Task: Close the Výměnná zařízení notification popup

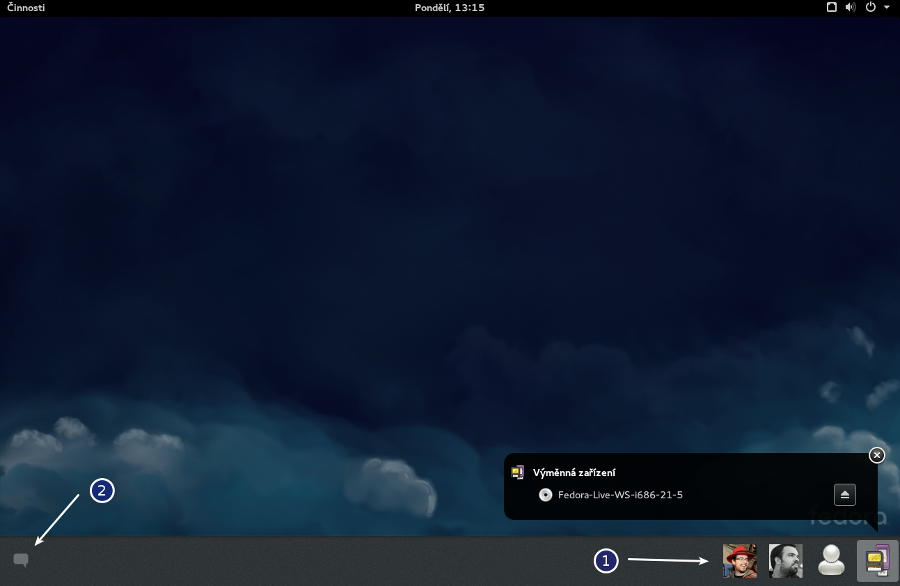Action: point(877,455)
